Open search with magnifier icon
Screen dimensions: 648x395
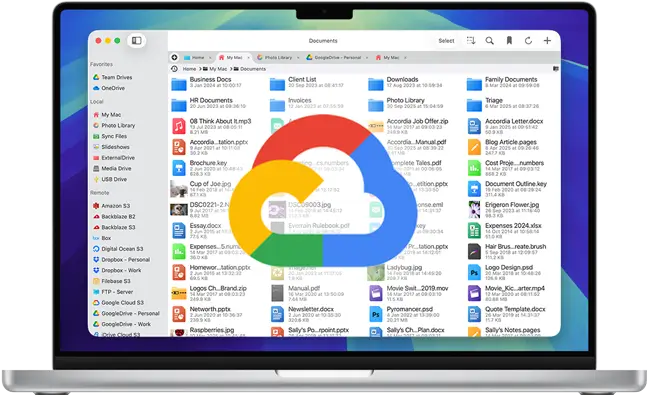click(489, 40)
